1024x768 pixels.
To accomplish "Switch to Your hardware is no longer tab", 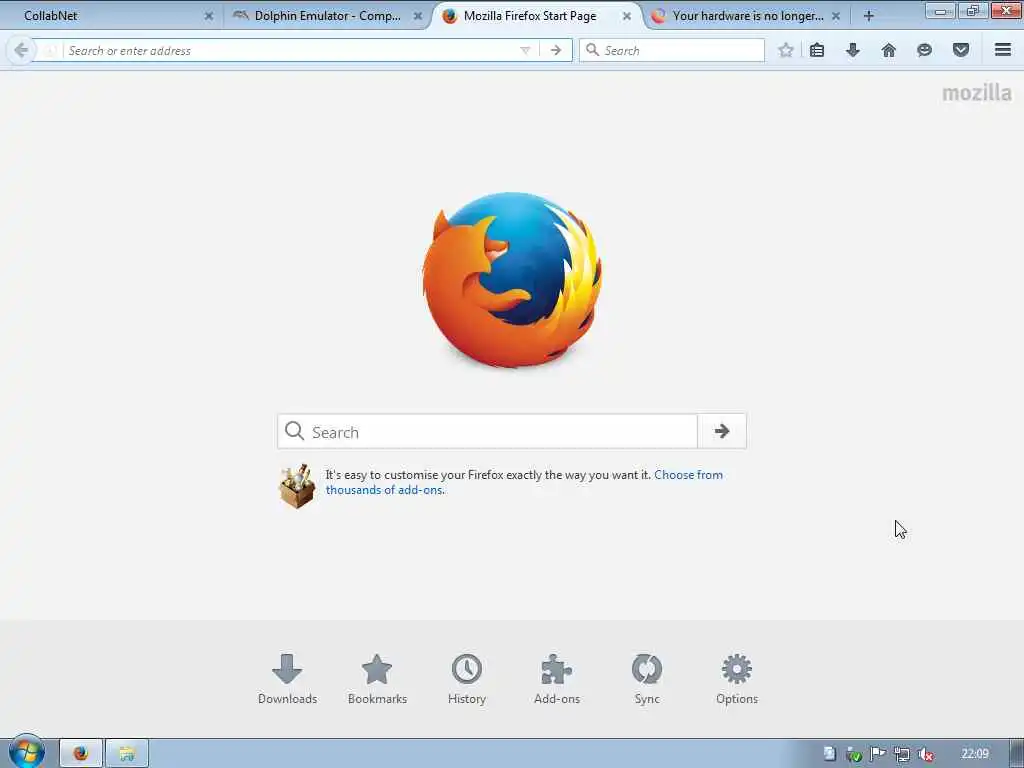I will pos(747,16).
